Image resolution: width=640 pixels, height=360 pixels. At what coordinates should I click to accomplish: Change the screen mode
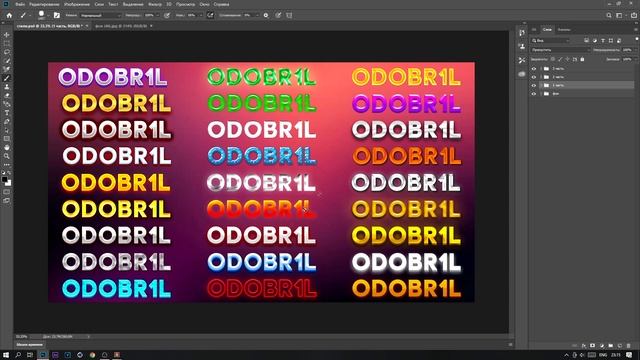[7, 200]
